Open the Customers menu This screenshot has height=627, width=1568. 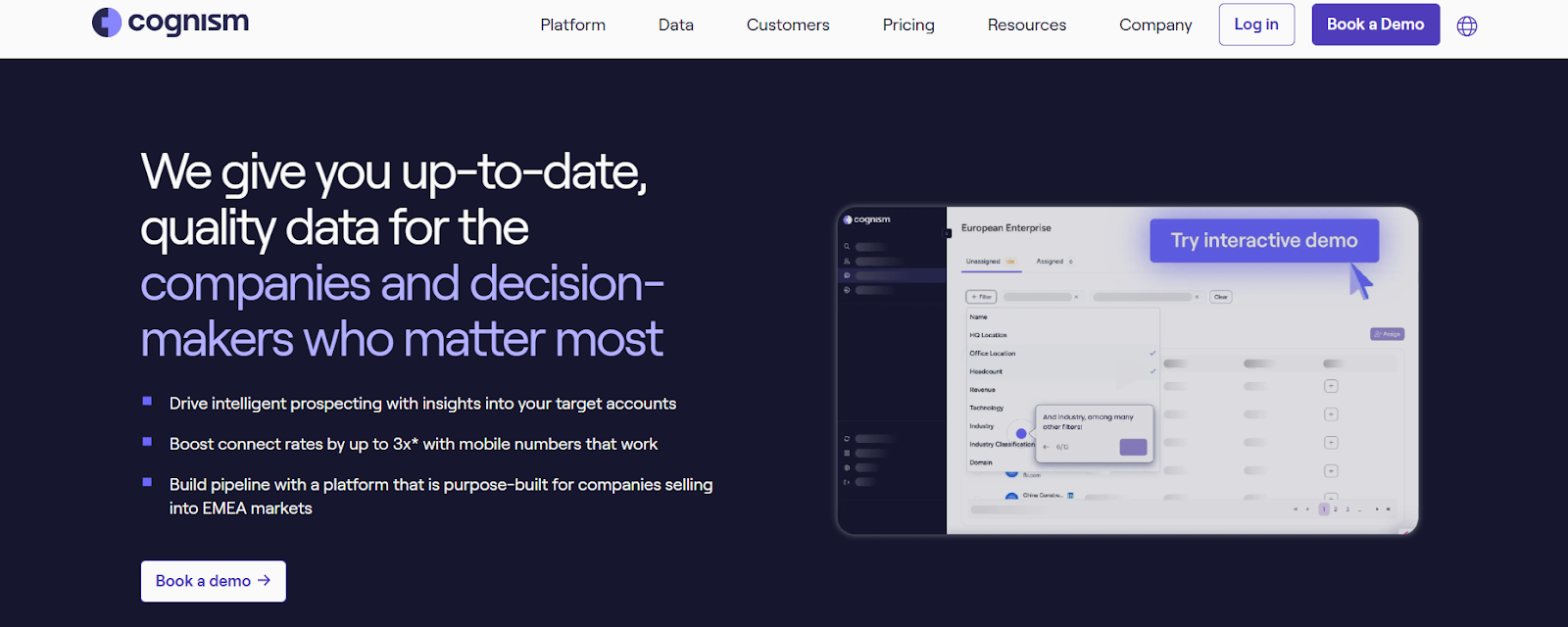788,24
